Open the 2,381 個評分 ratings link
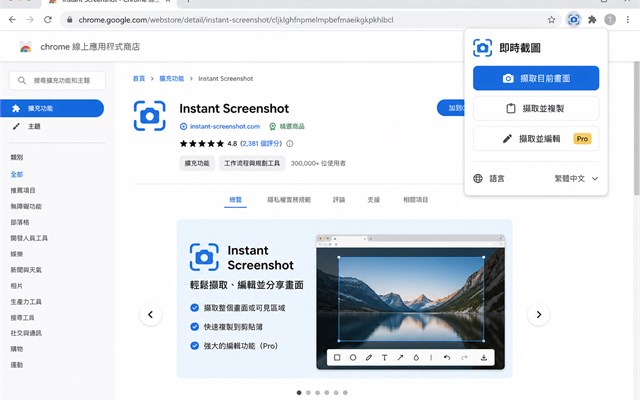640x400 pixels. tap(261, 144)
